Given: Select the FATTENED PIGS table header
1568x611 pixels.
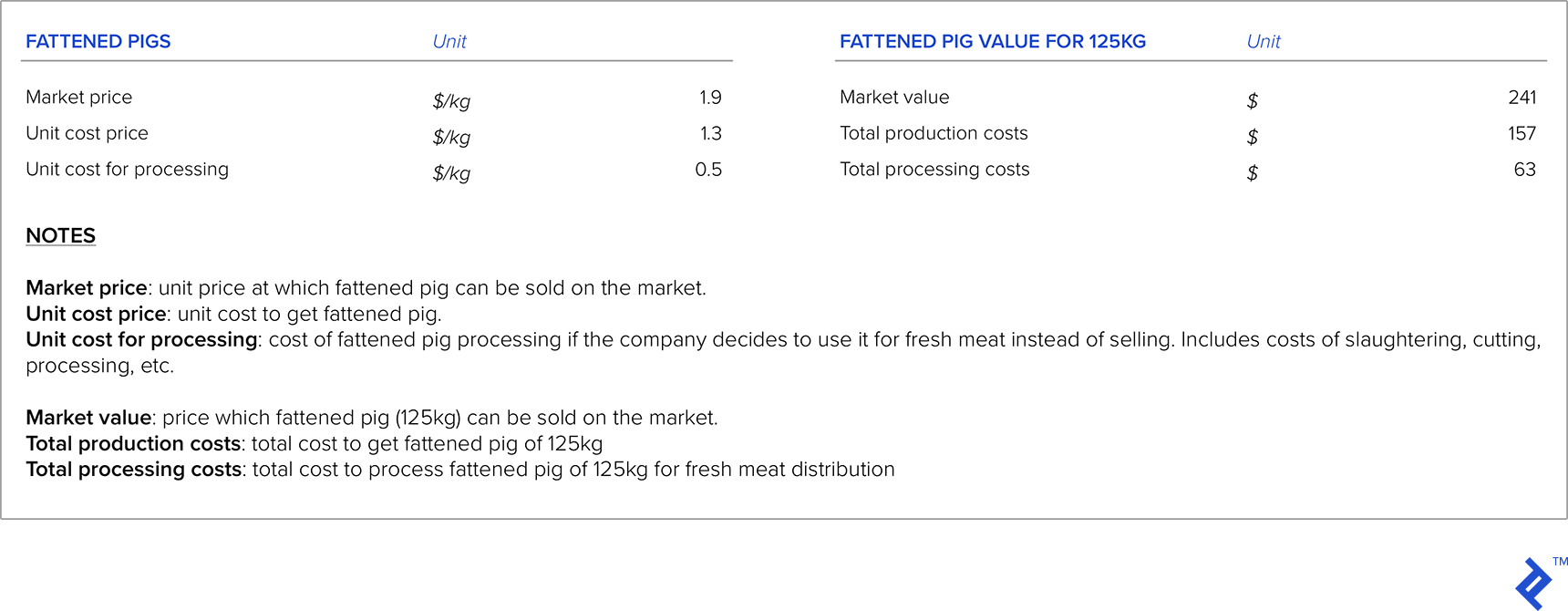Looking at the screenshot, I should click(98, 42).
